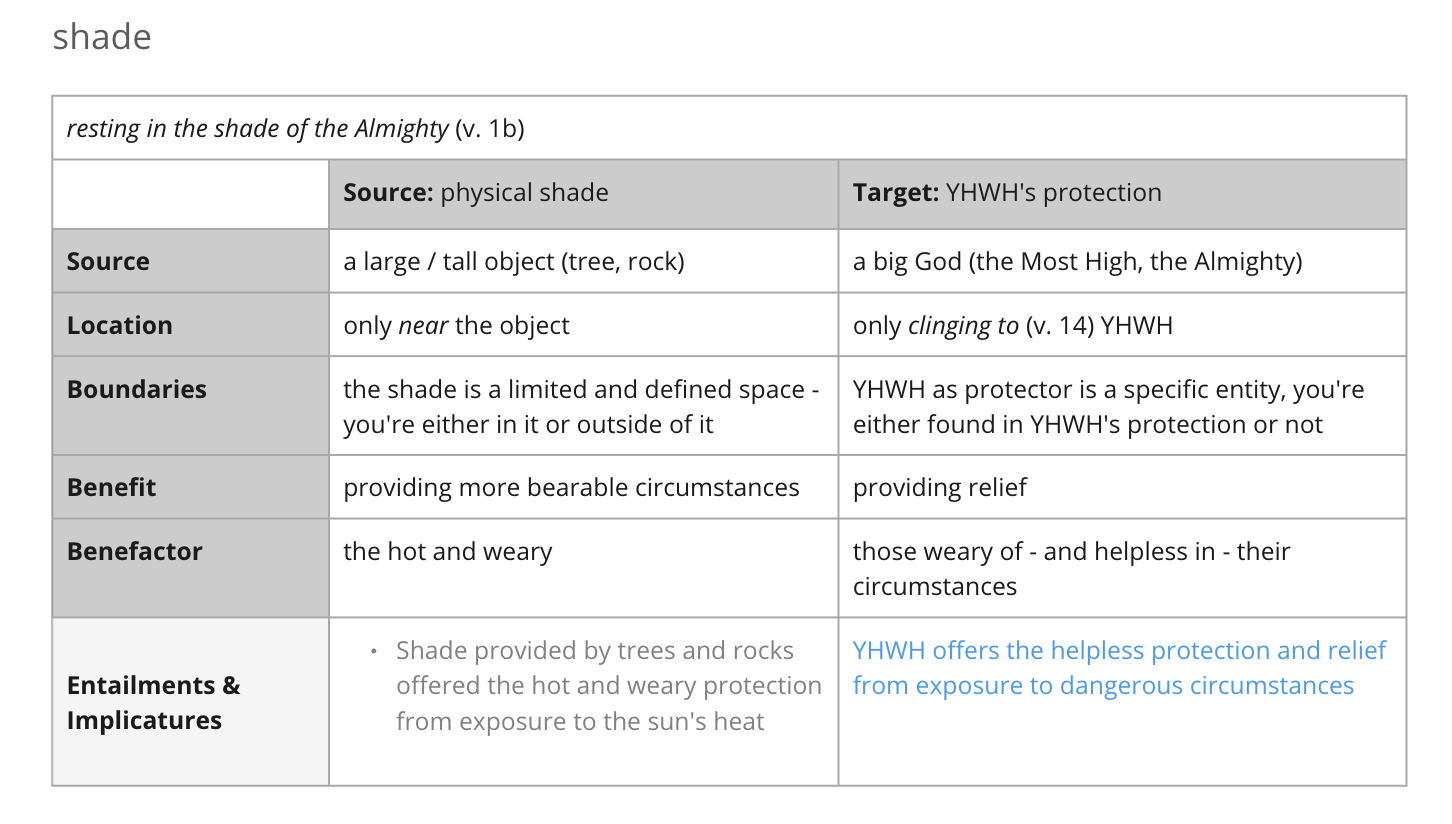Select the "Source" row label cell
This screenshot has height=824, width=1452.
coord(108,262)
